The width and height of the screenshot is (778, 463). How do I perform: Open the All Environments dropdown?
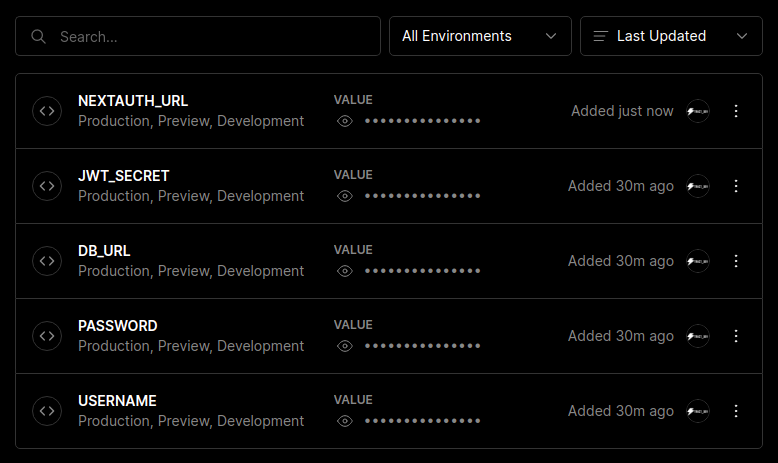tap(480, 36)
